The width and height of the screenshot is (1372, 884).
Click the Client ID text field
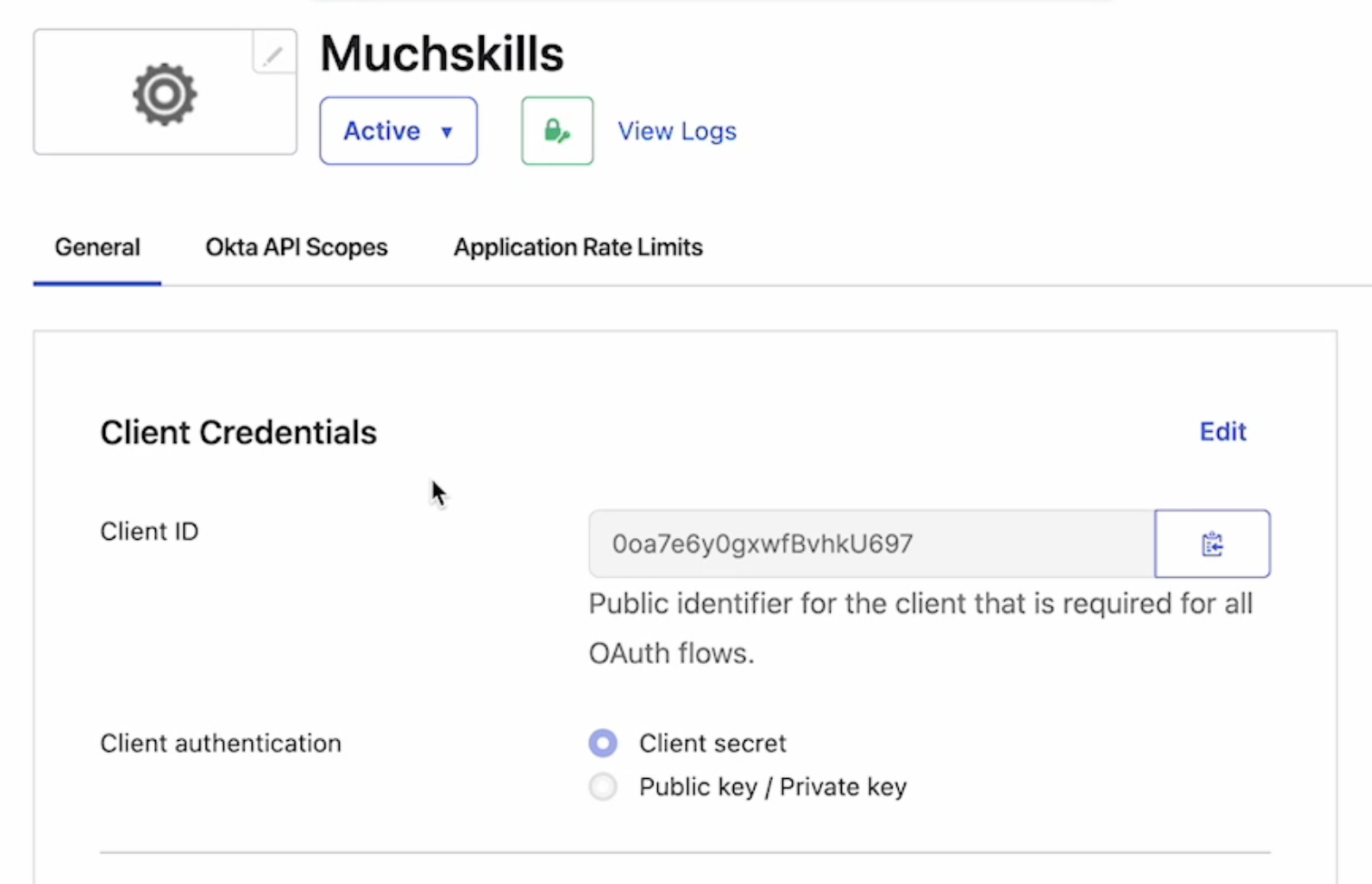click(x=872, y=543)
